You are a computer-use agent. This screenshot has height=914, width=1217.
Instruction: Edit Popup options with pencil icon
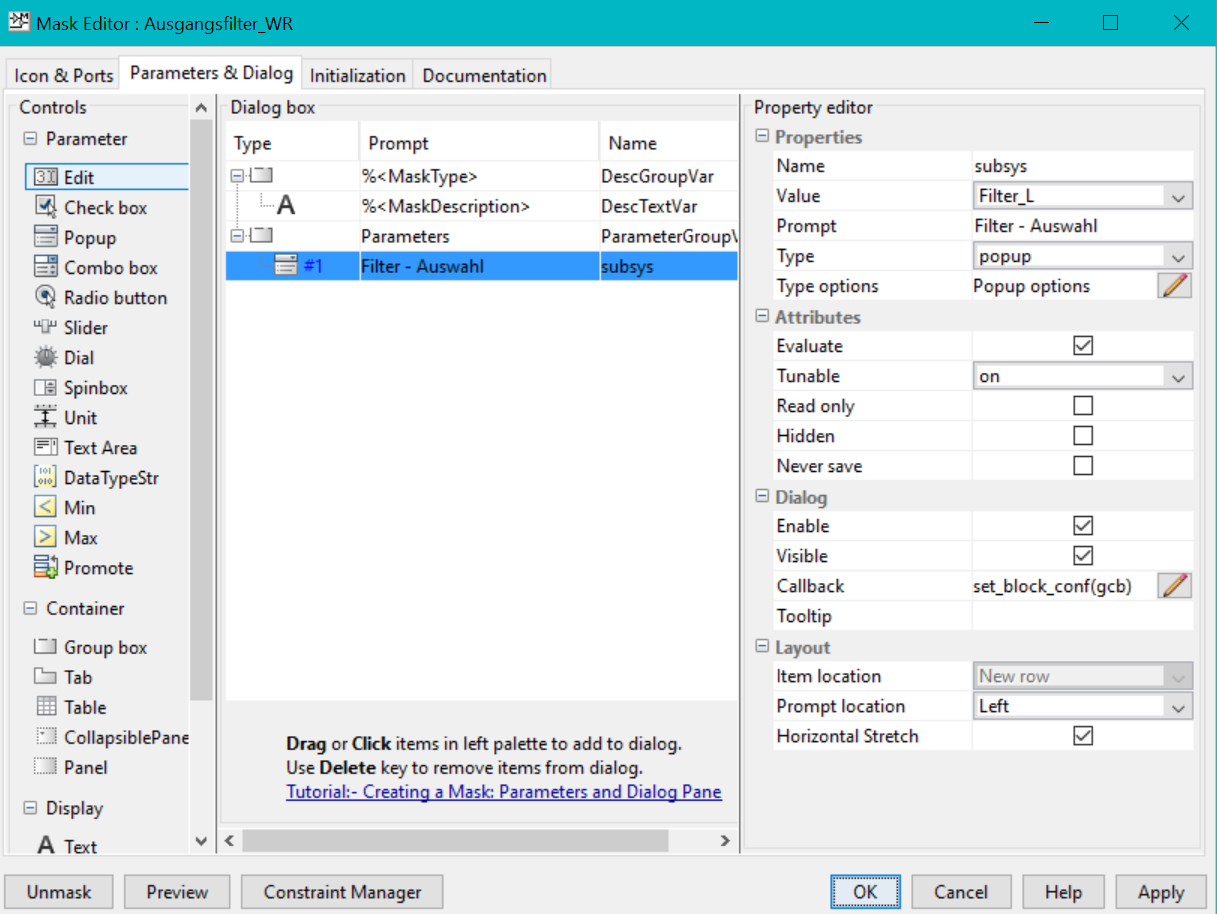[1175, 286]
